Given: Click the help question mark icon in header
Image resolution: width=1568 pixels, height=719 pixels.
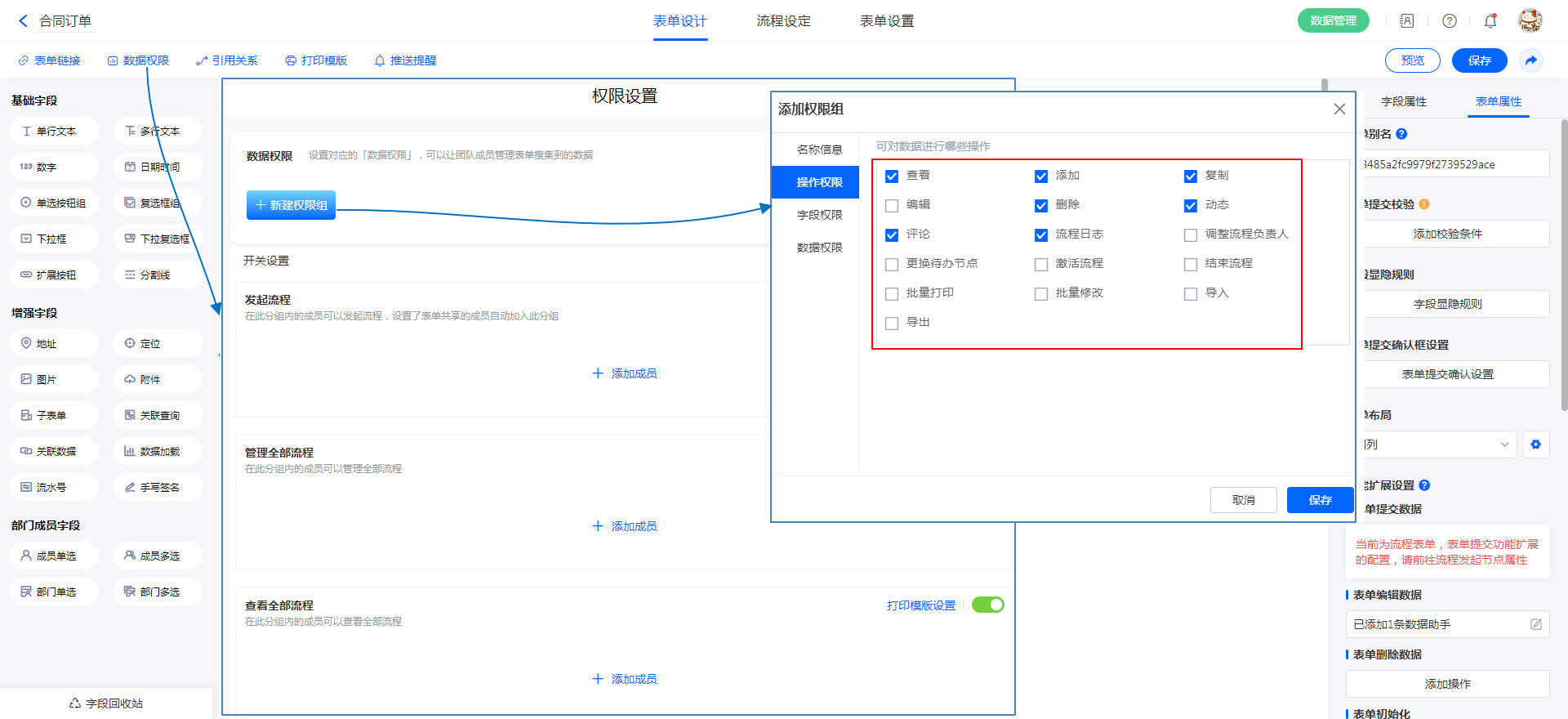Looking at the screenshot, I should [x=1450, y=21].
